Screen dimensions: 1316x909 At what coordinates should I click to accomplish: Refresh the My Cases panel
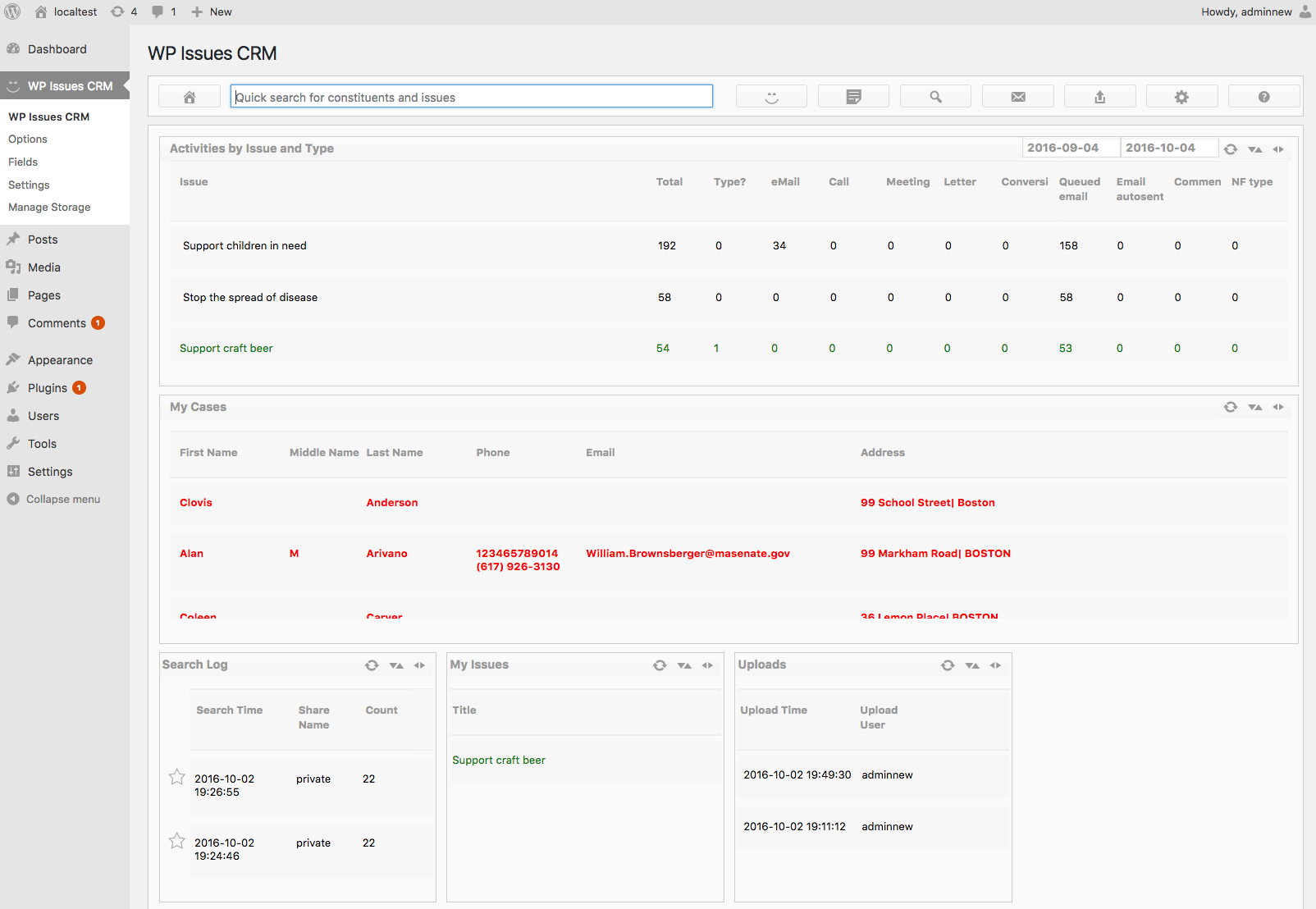[x=1231, y=407]
